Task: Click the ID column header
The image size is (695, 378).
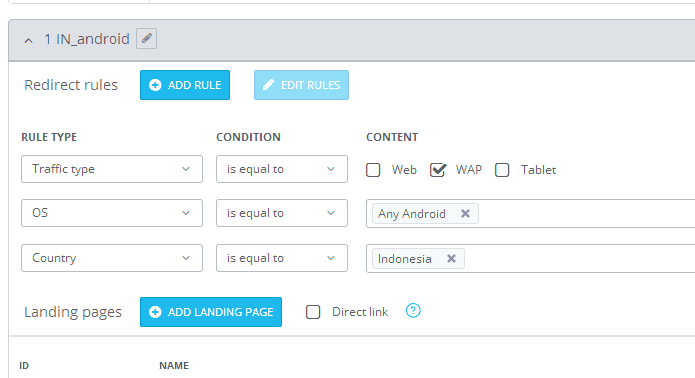Action: pyautogui.click(x=24, y=366)
